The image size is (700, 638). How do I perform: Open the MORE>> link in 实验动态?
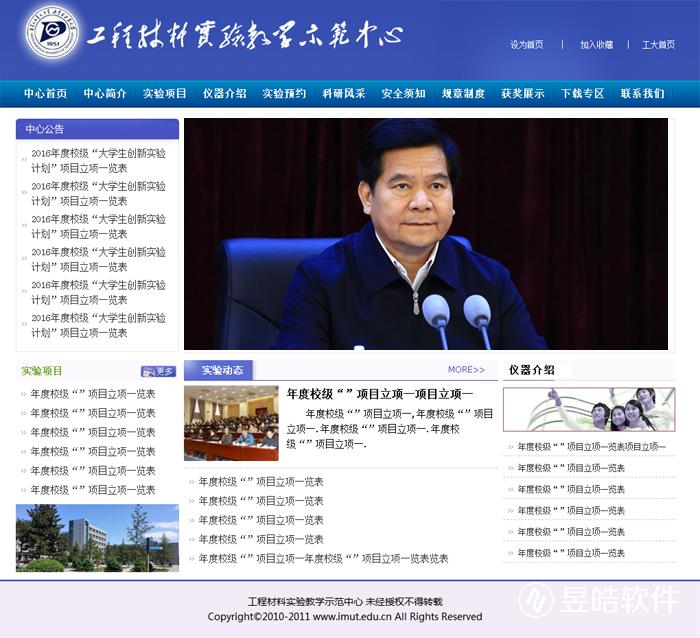pos(466,370)
